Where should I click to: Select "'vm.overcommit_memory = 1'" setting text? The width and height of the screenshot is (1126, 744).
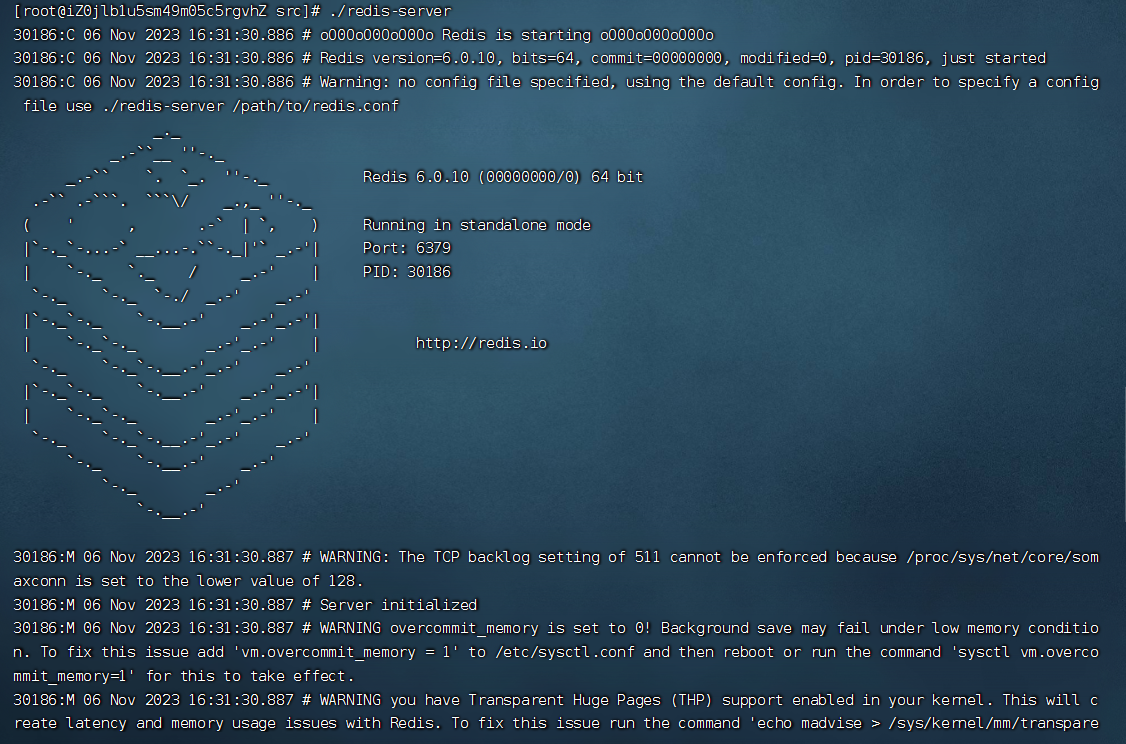348,652
